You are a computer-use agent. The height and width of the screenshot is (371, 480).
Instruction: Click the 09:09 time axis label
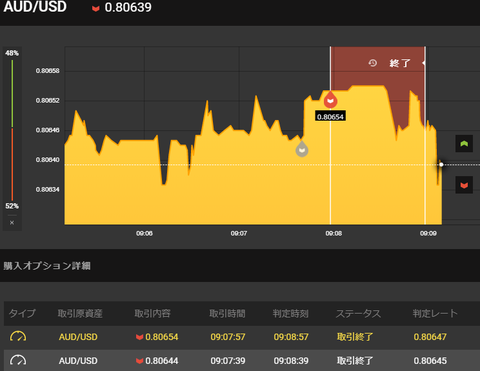click(428, 233)
